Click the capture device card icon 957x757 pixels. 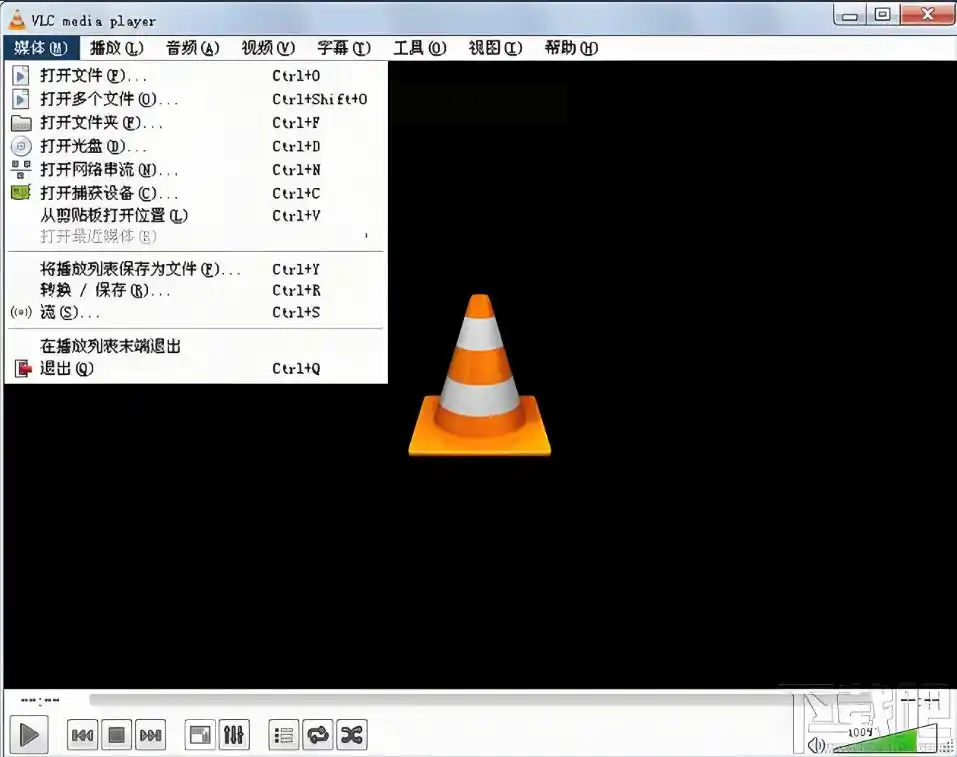[x=21, y=194]
